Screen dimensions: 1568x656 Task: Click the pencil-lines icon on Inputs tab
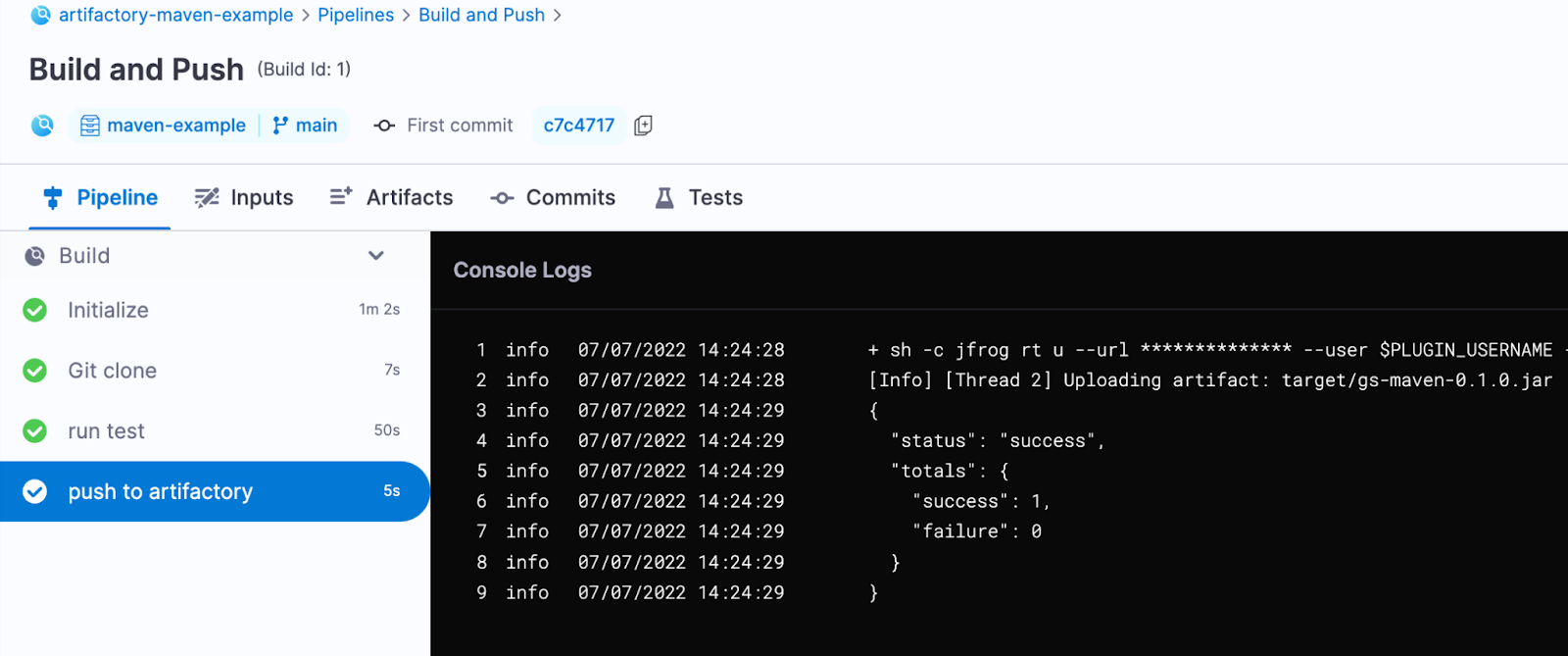pyautogui.click(x=207, y=198)
